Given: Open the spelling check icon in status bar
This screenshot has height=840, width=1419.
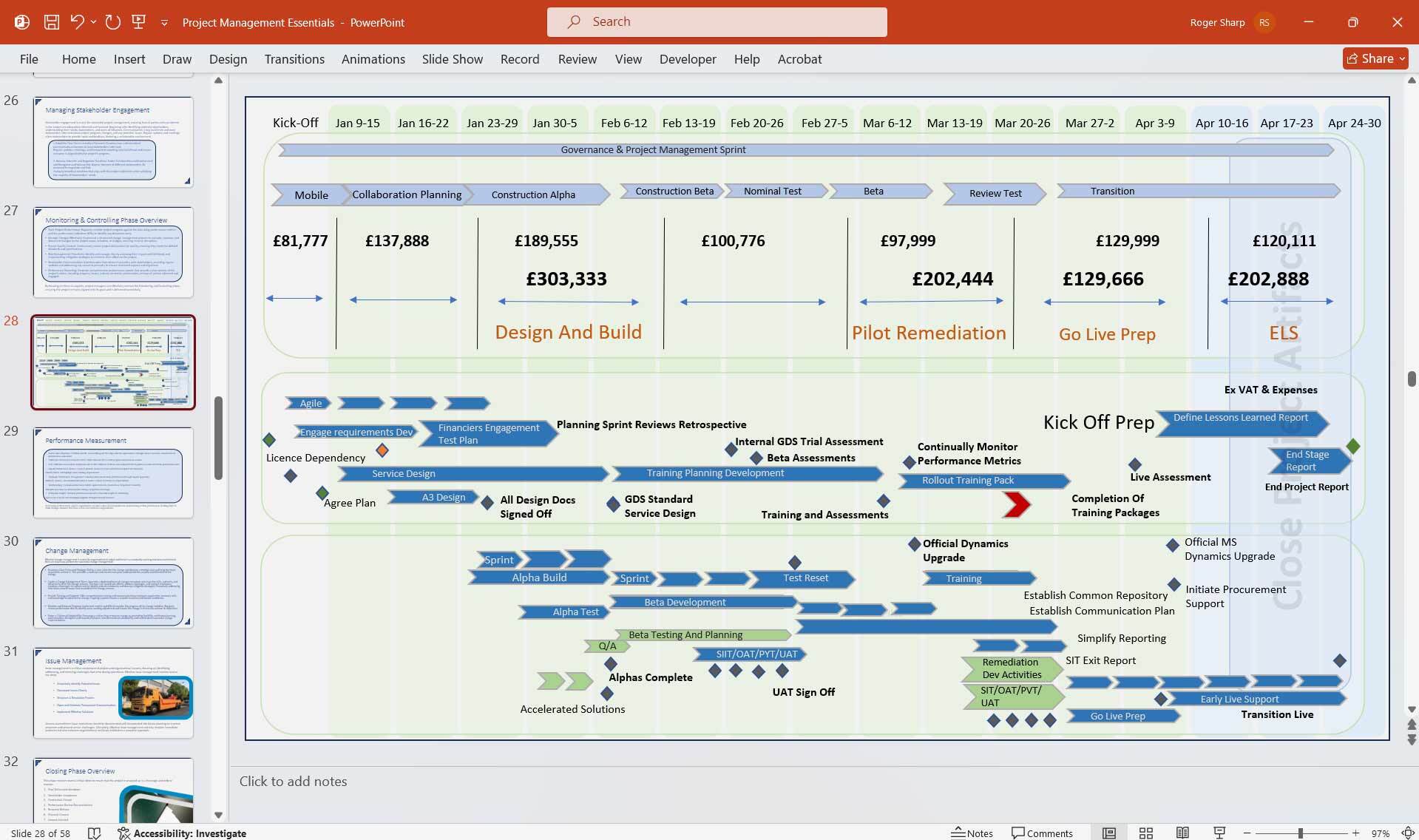Looking at the screenshot, I should 95,833.
